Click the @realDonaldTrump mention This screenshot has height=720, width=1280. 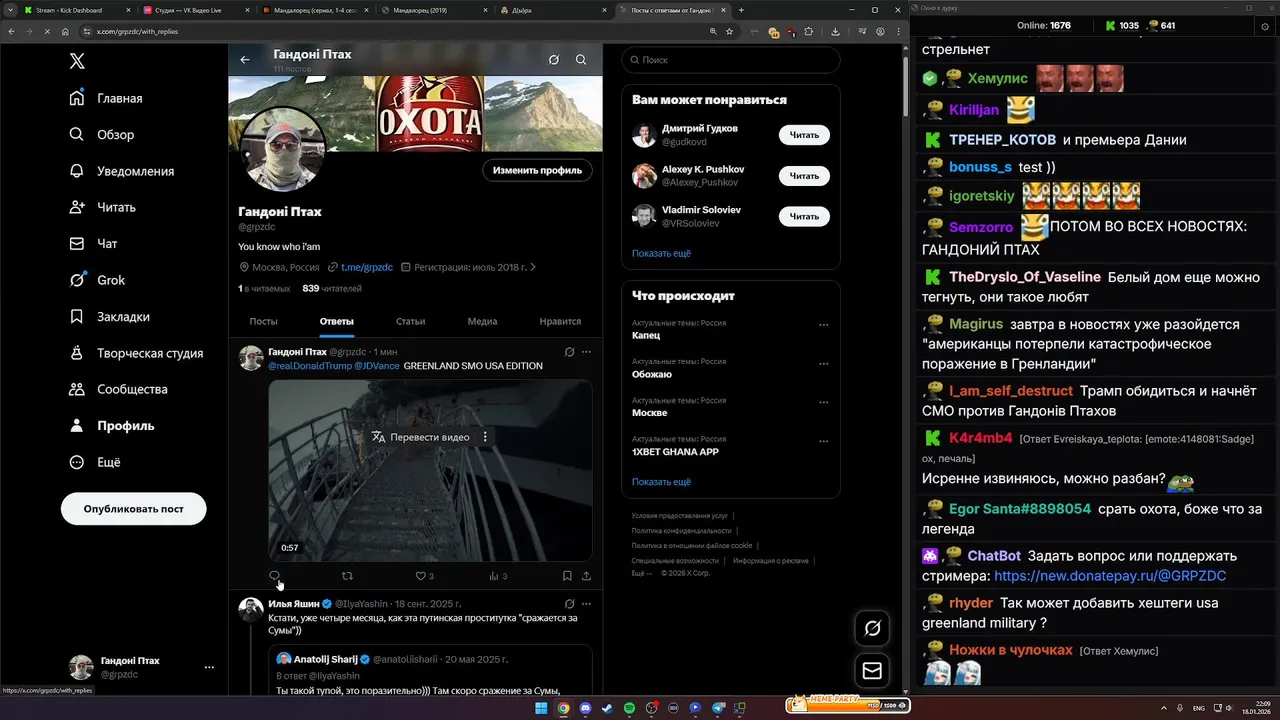tap(309, 366)
